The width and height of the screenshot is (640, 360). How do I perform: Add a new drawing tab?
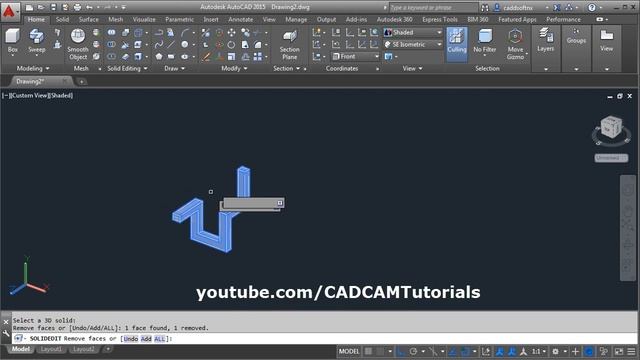81,82
